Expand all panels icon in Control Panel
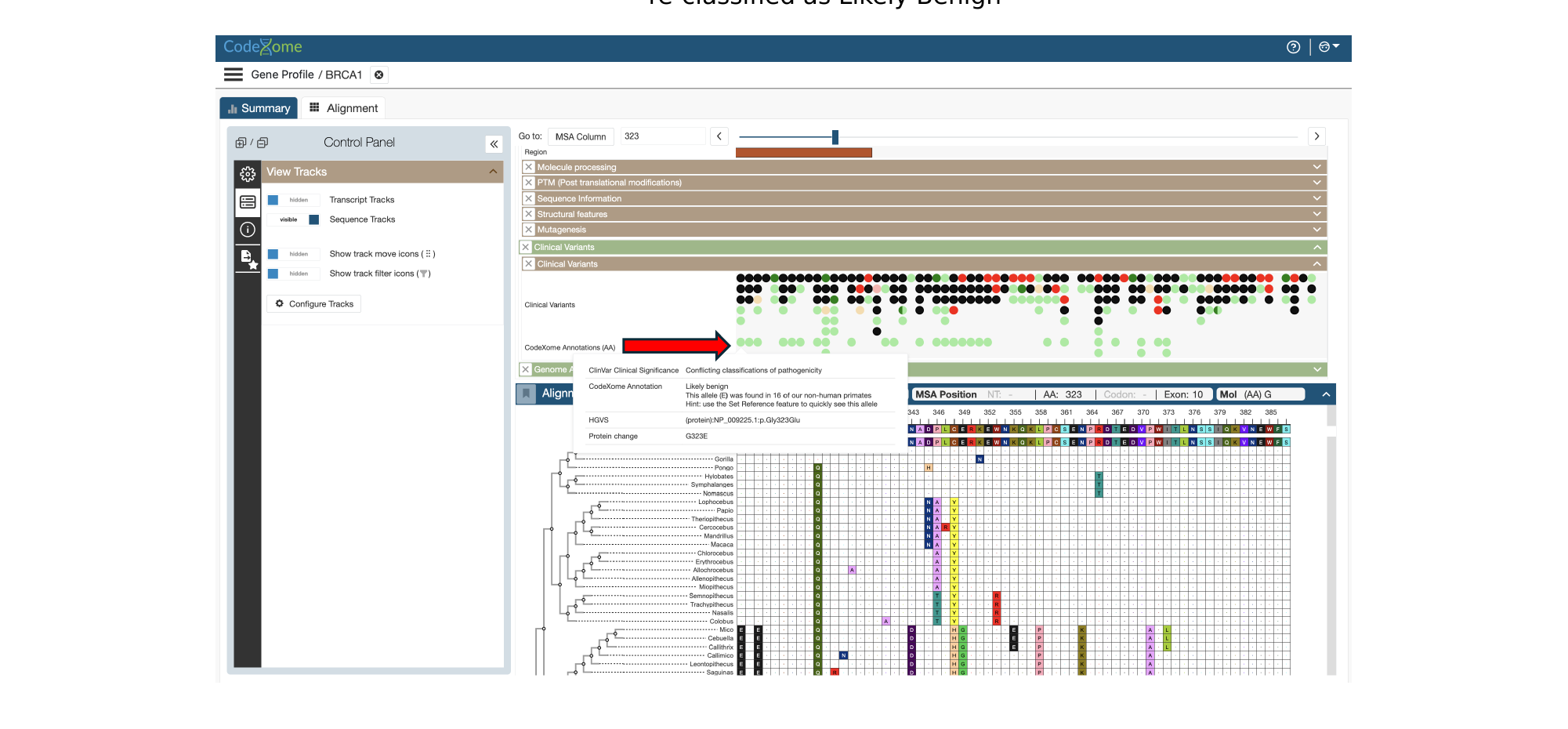Screen dimensions: 1568x729 pyautogui.click(x=241, y=143)
